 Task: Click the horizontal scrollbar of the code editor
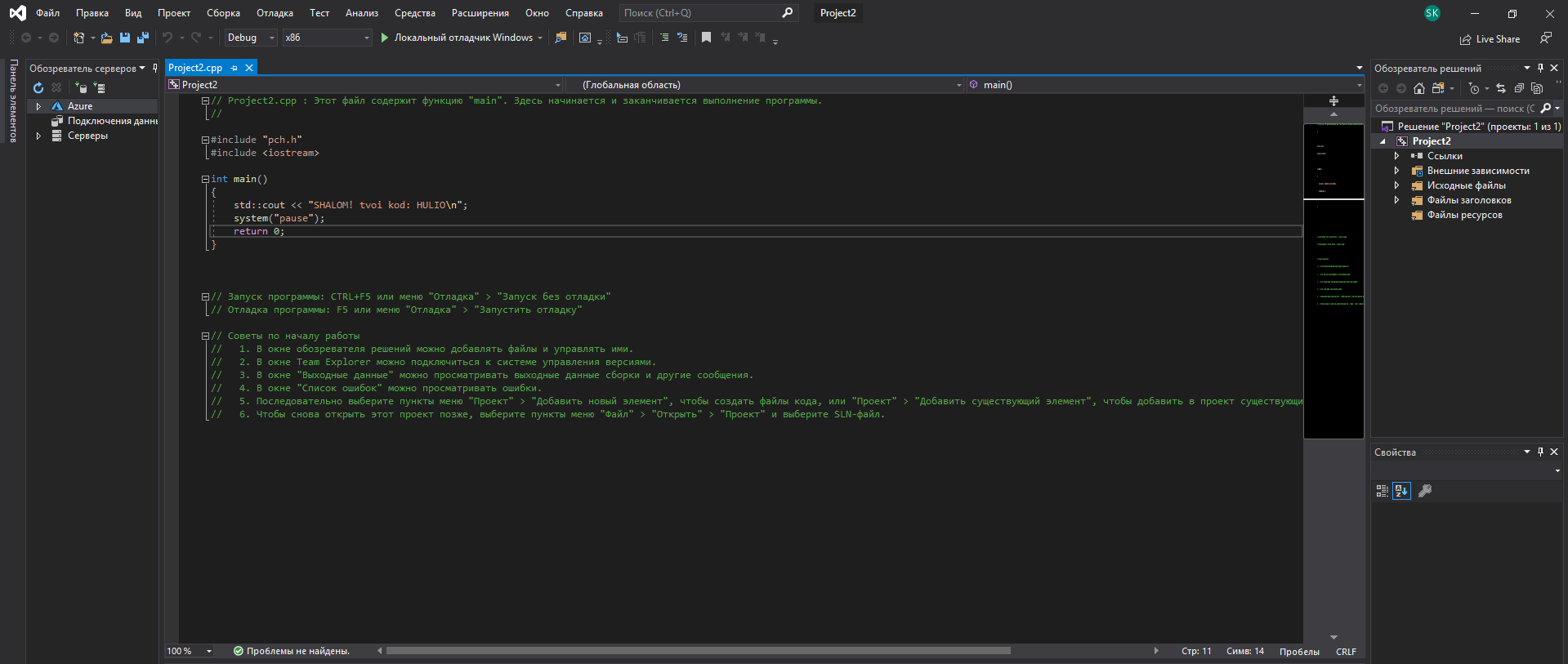tap(699, 651)
